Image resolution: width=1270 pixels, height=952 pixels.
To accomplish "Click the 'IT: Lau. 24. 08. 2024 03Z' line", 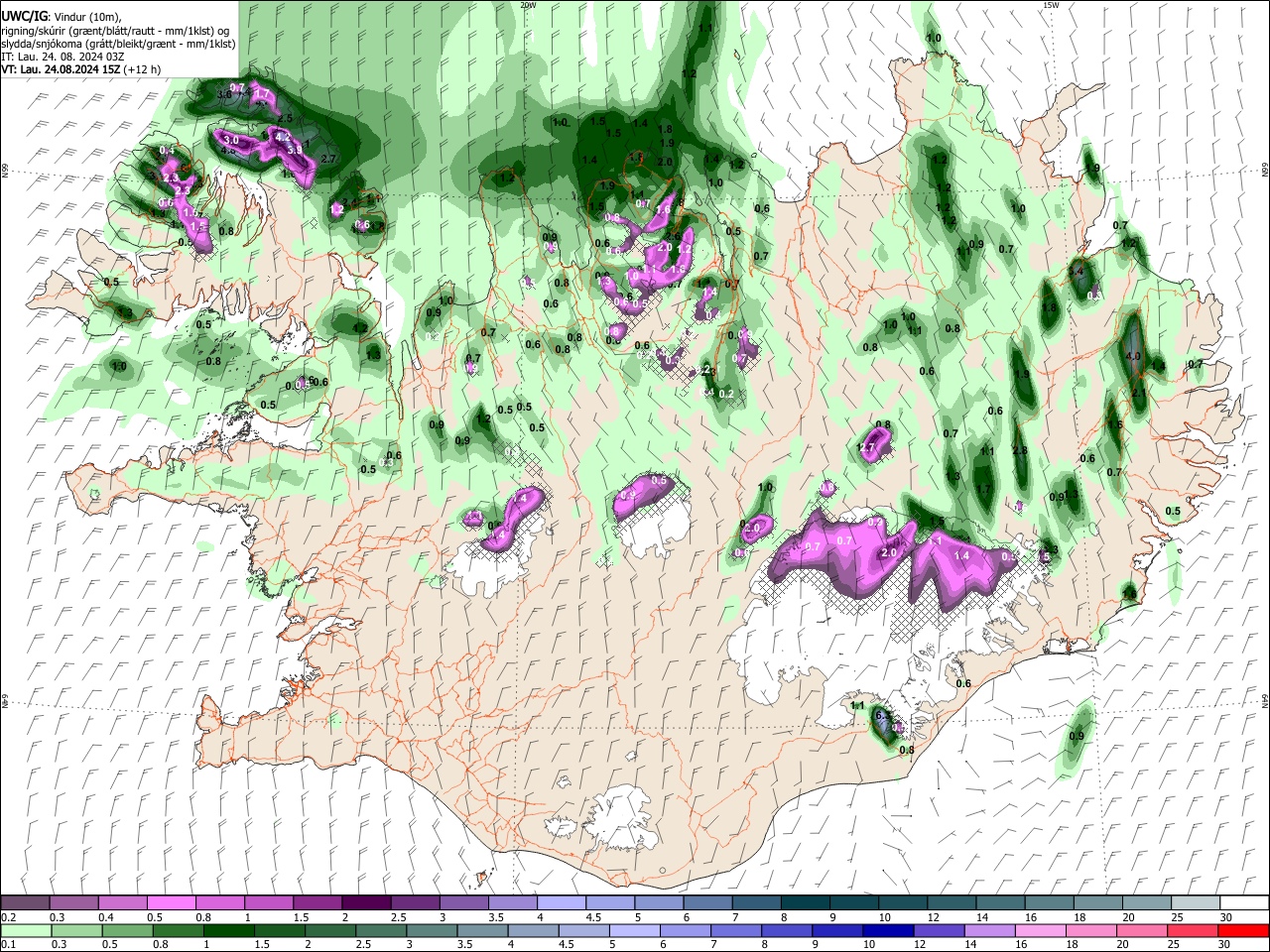I will tap(63, 57).
